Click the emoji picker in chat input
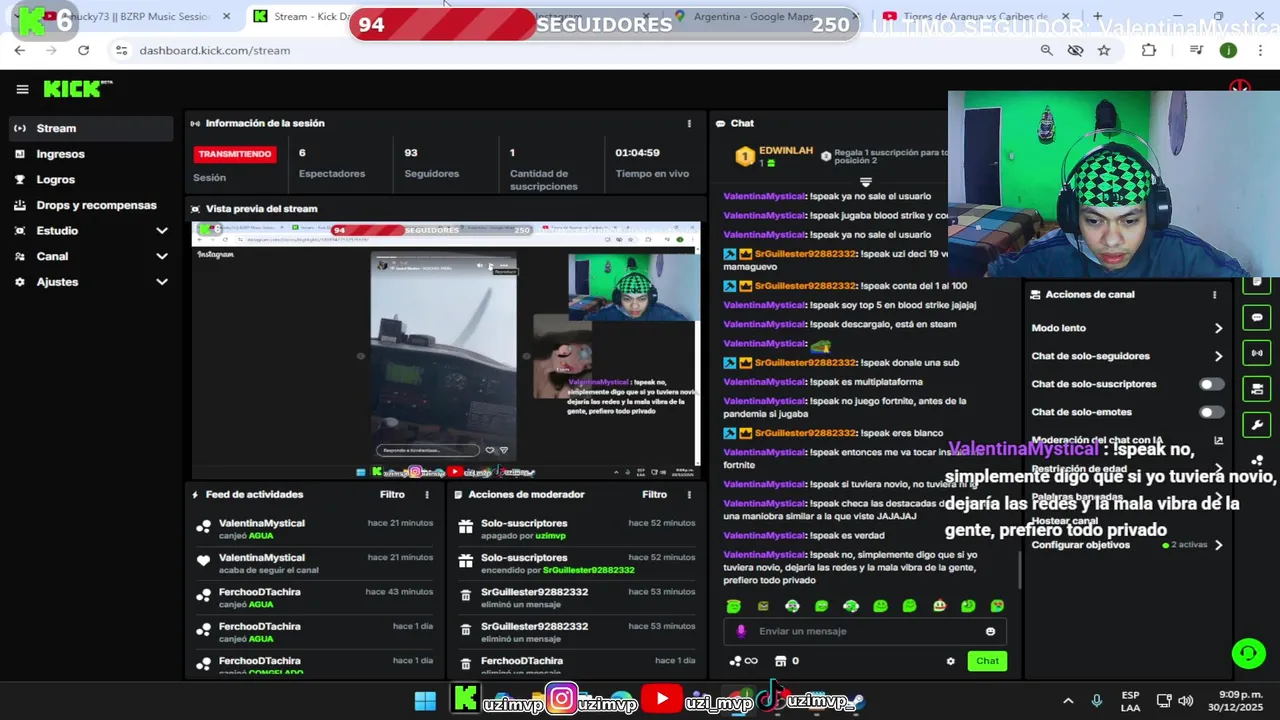This screenshot has height=720, width=1280. point(990,631)
